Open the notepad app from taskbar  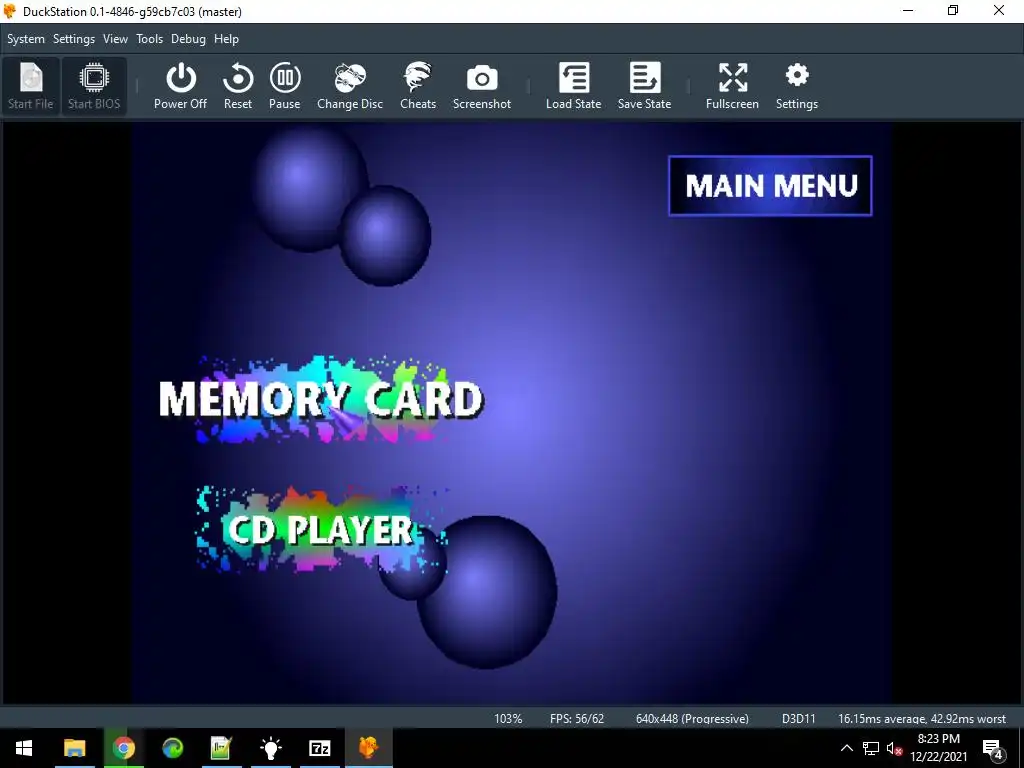click(221, 748)
